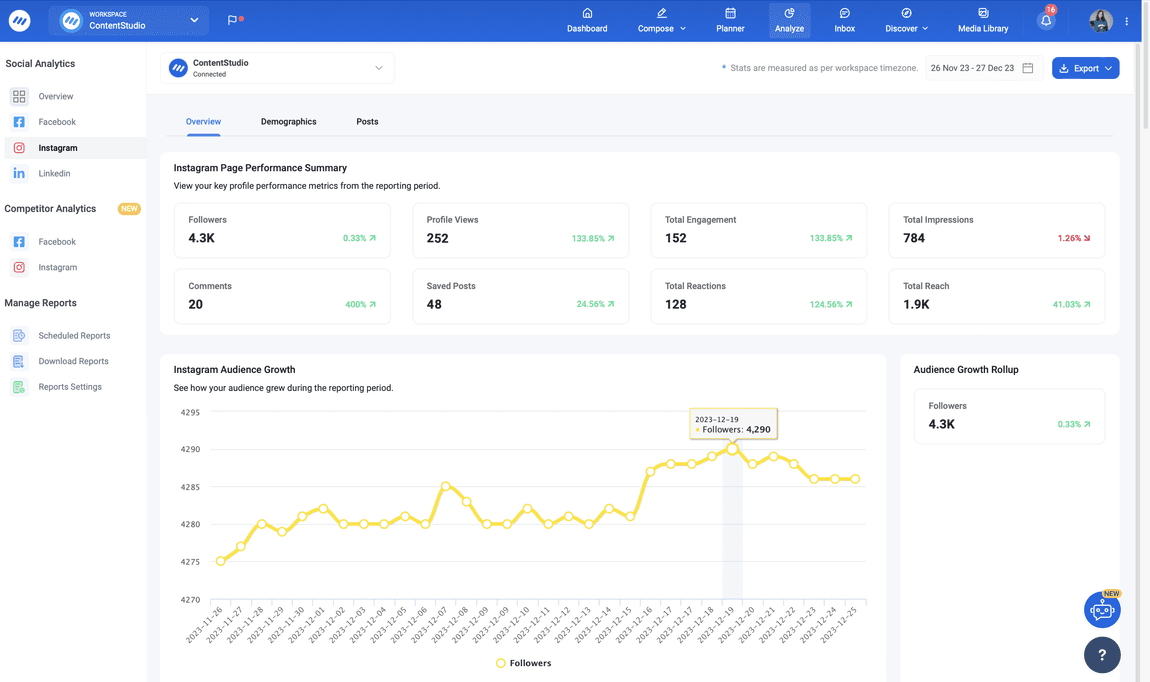Open the notifications bell
Viewport: 1150px width, 682px height.
tap(1045, 18)
